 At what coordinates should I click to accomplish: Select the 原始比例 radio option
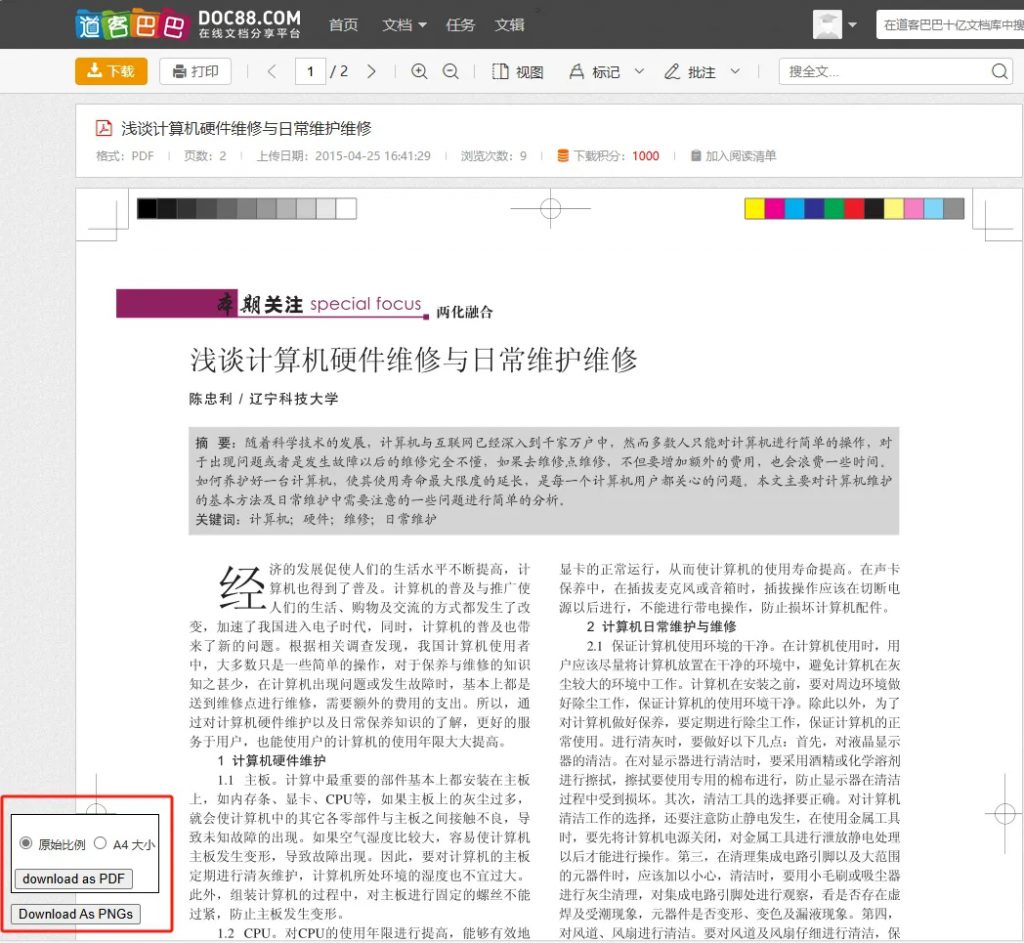[x=26, y=843]
